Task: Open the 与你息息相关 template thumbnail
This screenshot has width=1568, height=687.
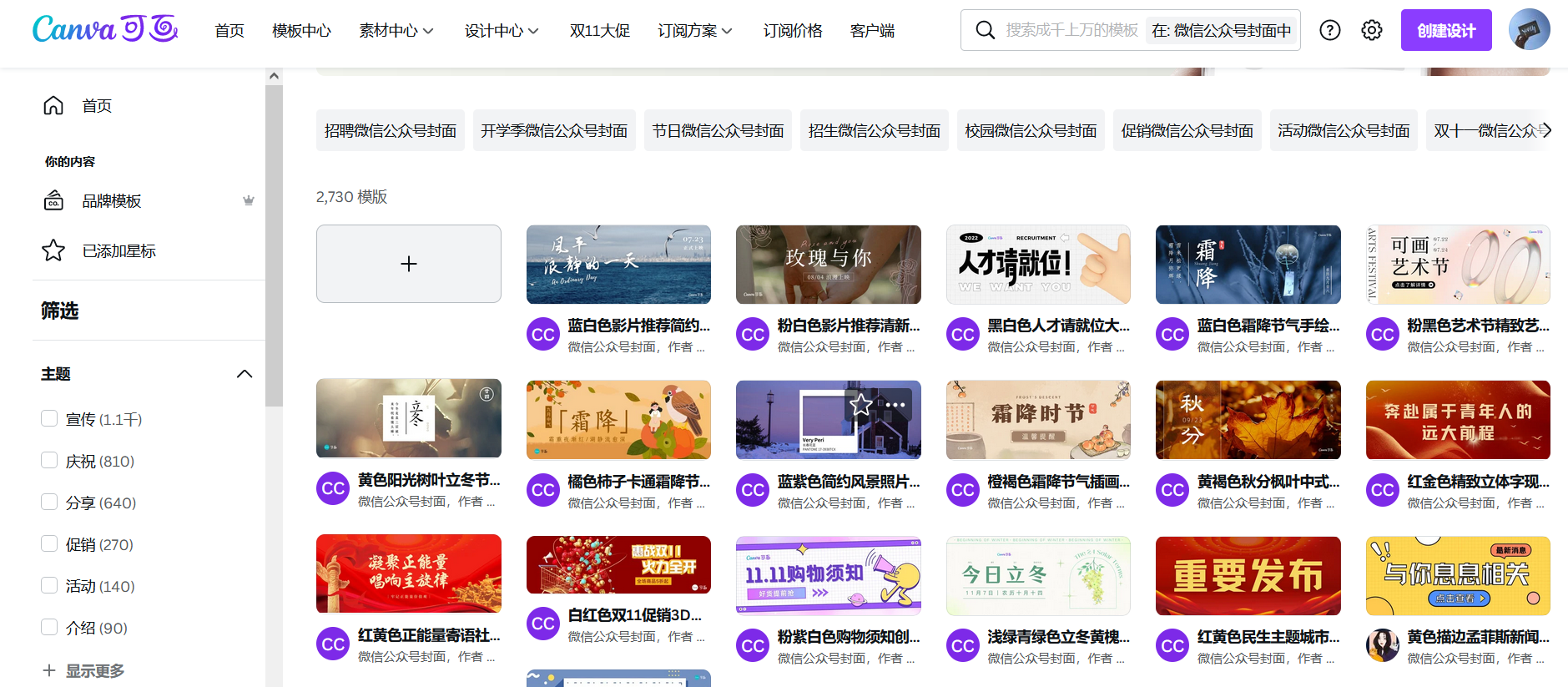Action: [x=1458, y=576]
